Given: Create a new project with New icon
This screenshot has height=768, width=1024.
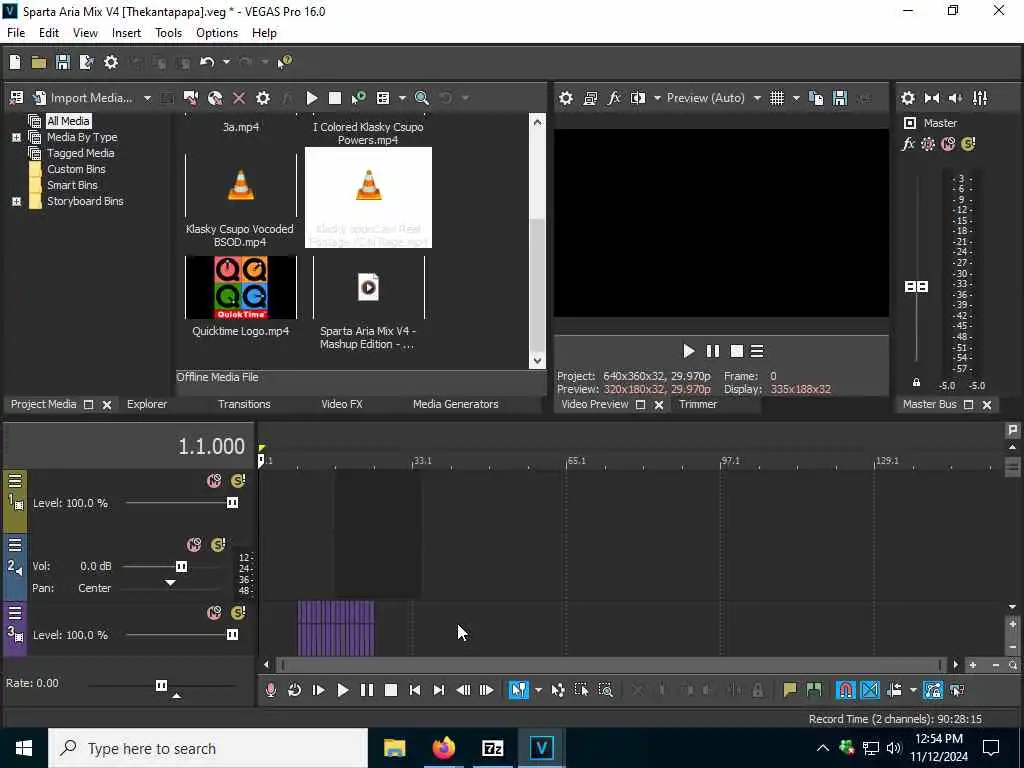Looking at the screenshot, I should click(15, 62).
